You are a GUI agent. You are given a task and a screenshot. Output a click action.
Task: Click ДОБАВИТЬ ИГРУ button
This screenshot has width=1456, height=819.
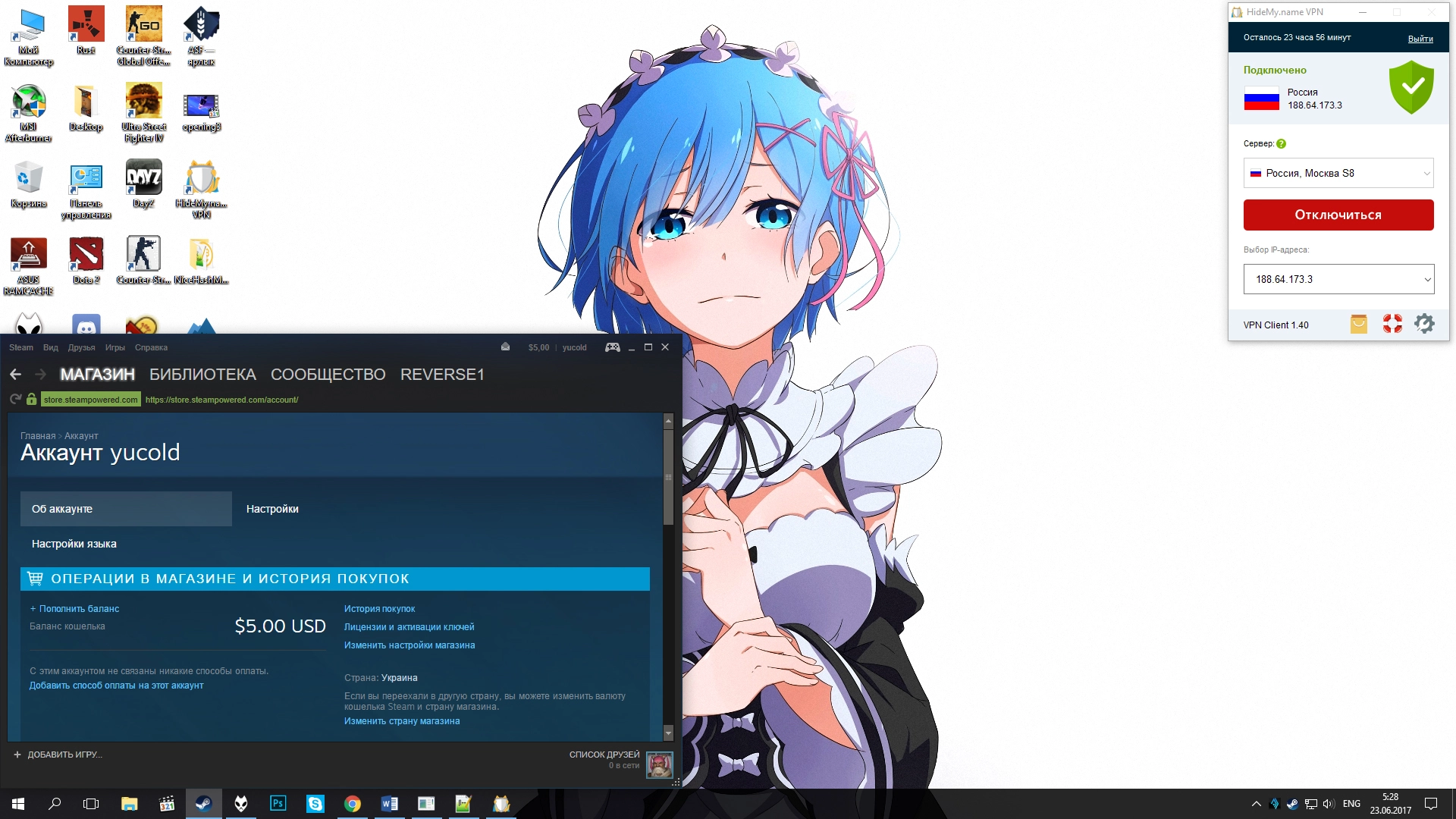point(58,755)
